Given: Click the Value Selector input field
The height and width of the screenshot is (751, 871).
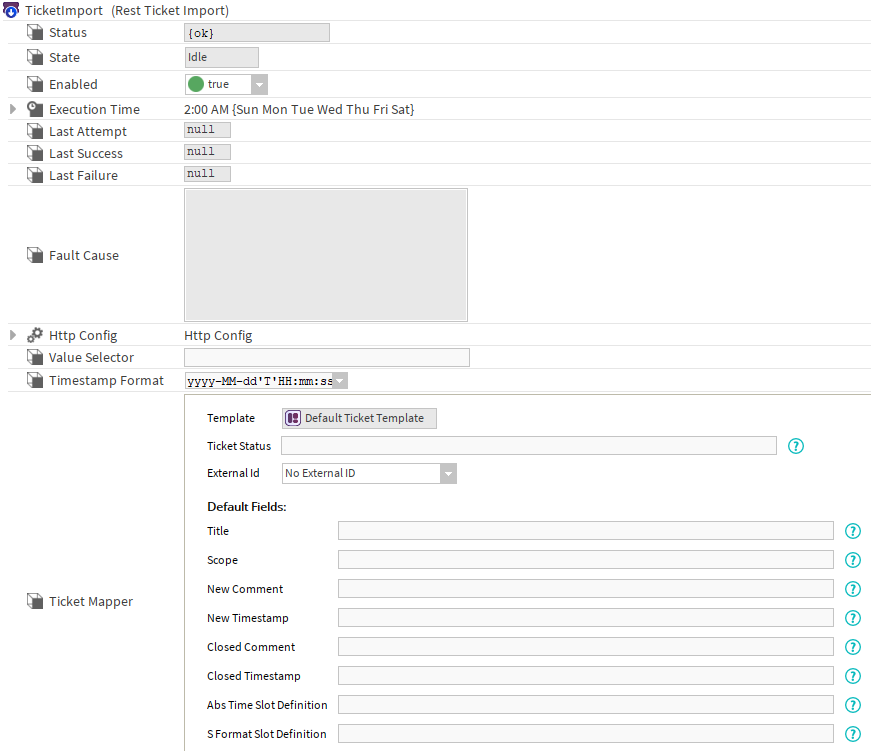Looking at the screenshot, I should point(327,357).
